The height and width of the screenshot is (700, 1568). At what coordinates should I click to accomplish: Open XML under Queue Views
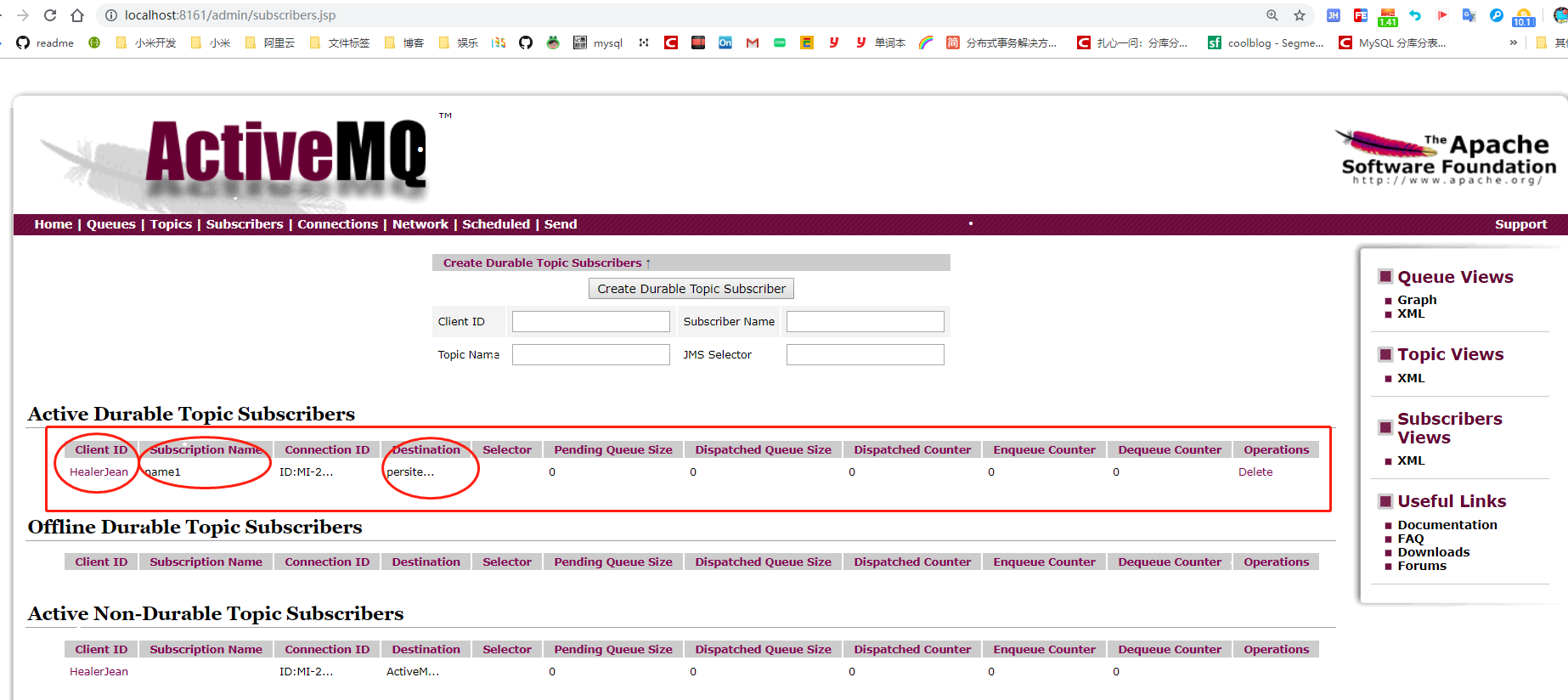(1411, 313)
